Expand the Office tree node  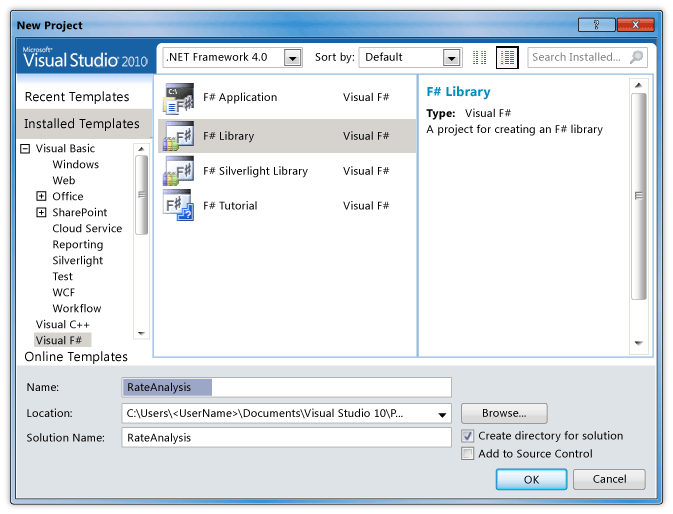tap(41, 197)
